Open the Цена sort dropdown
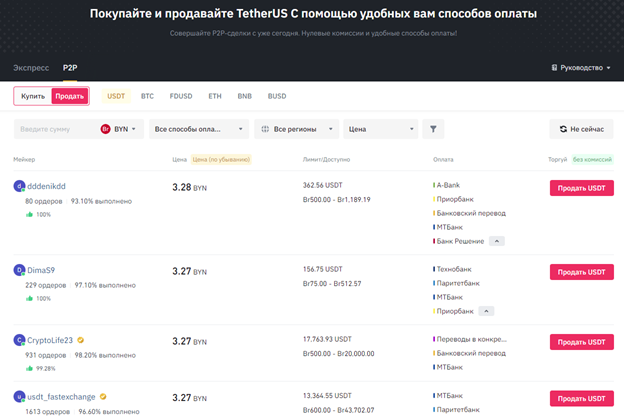 (380, 129)
